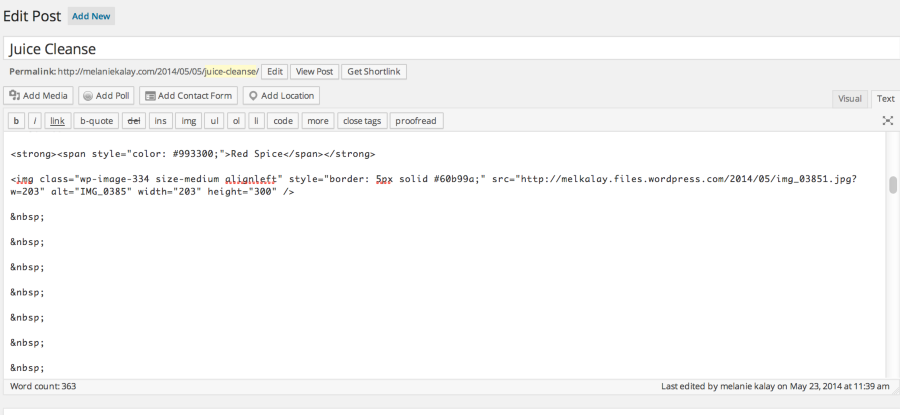Viewport: 900px width, 415px height.
Task: Click the code quicktag button
Action: click(283, 121)
